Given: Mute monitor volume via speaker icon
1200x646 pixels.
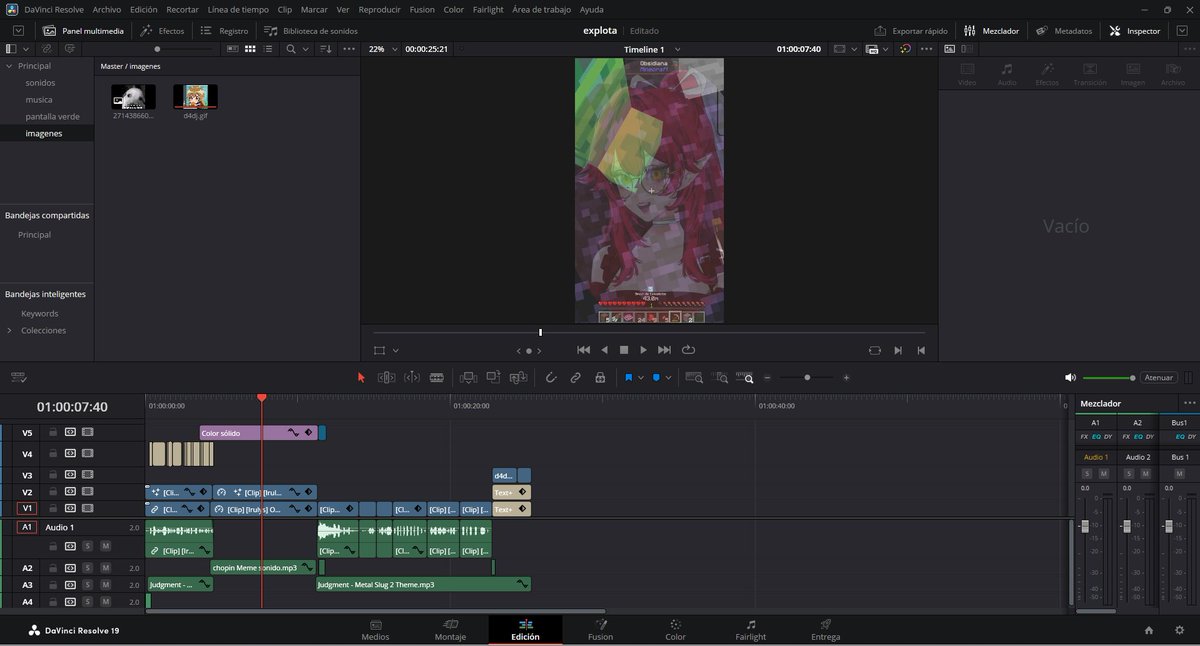Looking at the screenshot, I should tap(1070, 377).
